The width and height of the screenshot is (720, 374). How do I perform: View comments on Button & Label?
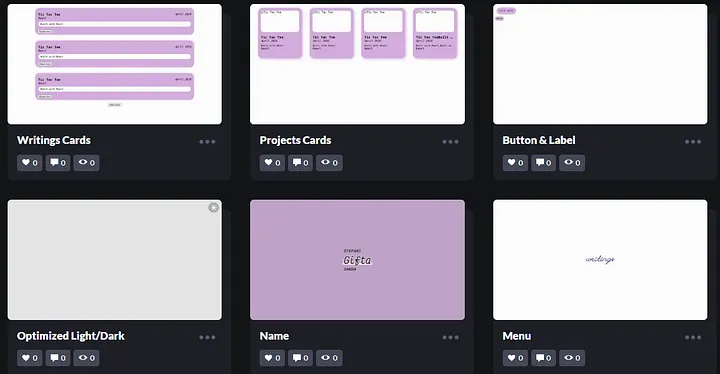pos(543,163)
